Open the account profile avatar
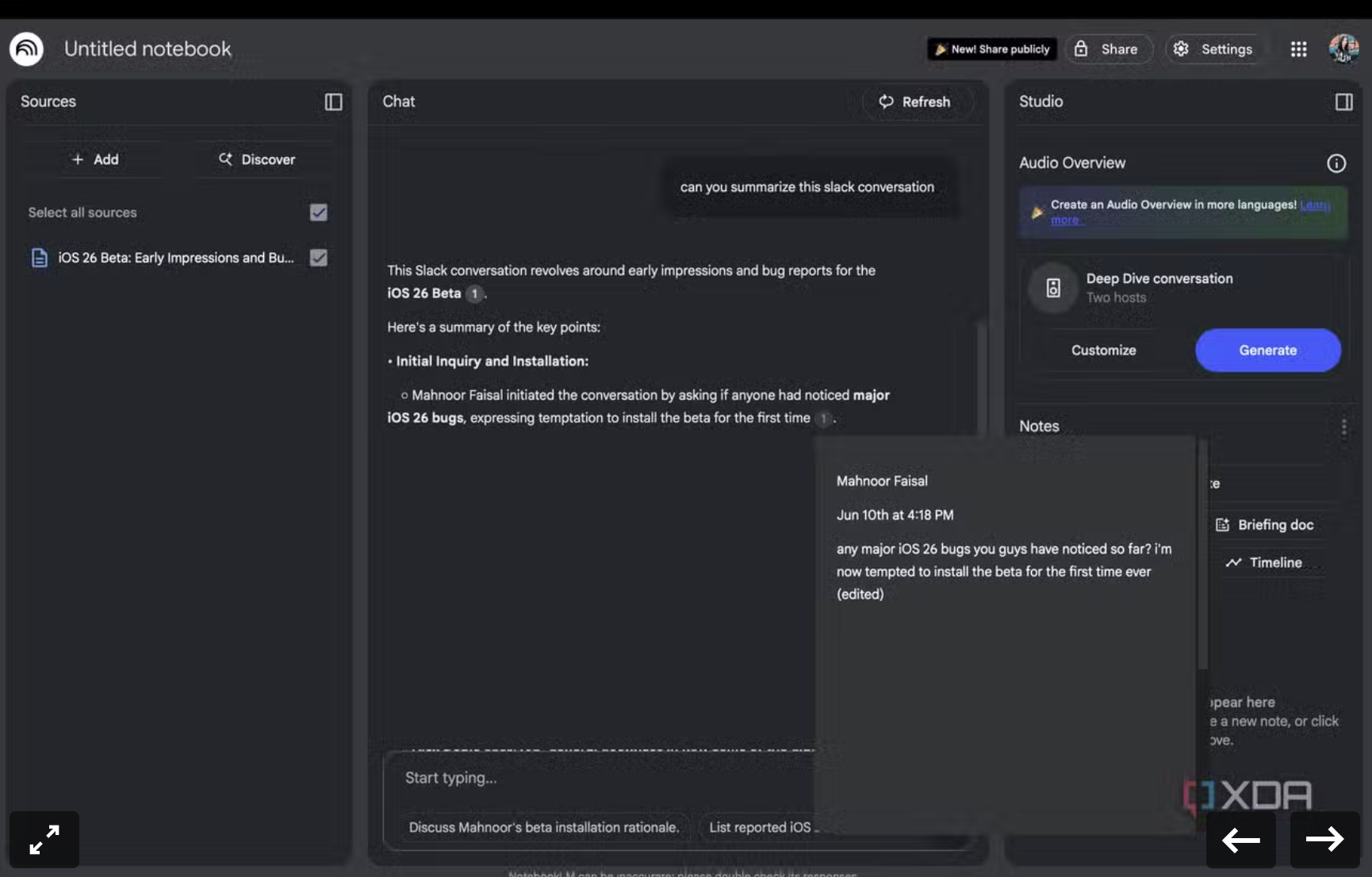 (1343, 49)
